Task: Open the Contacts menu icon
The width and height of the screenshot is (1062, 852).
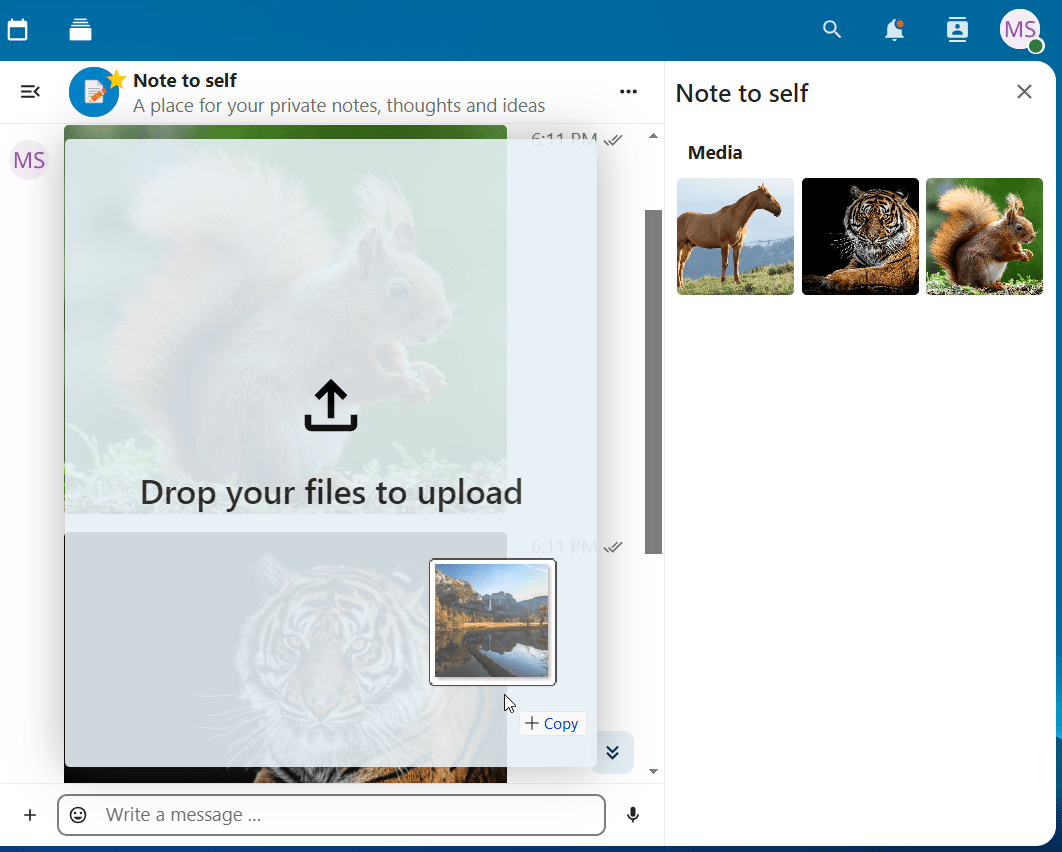Action: click(x=957, y=30)
